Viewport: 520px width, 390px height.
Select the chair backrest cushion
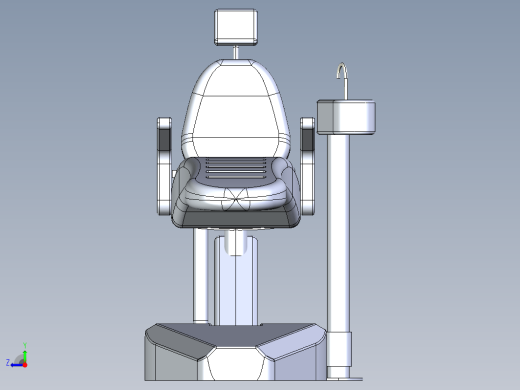point(236,109)
